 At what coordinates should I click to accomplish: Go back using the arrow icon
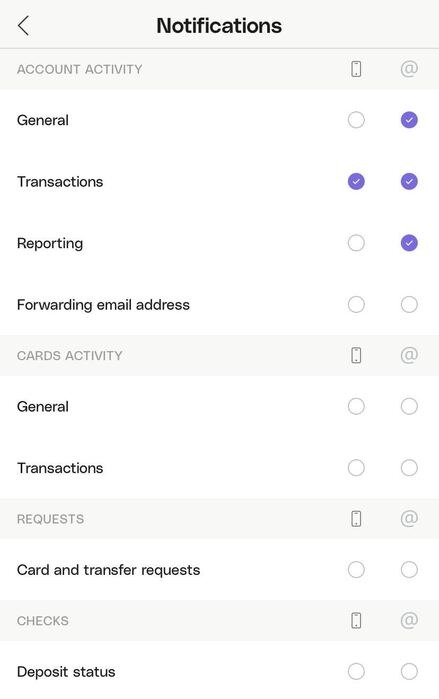pyautogui.click(x=23, y=25)
